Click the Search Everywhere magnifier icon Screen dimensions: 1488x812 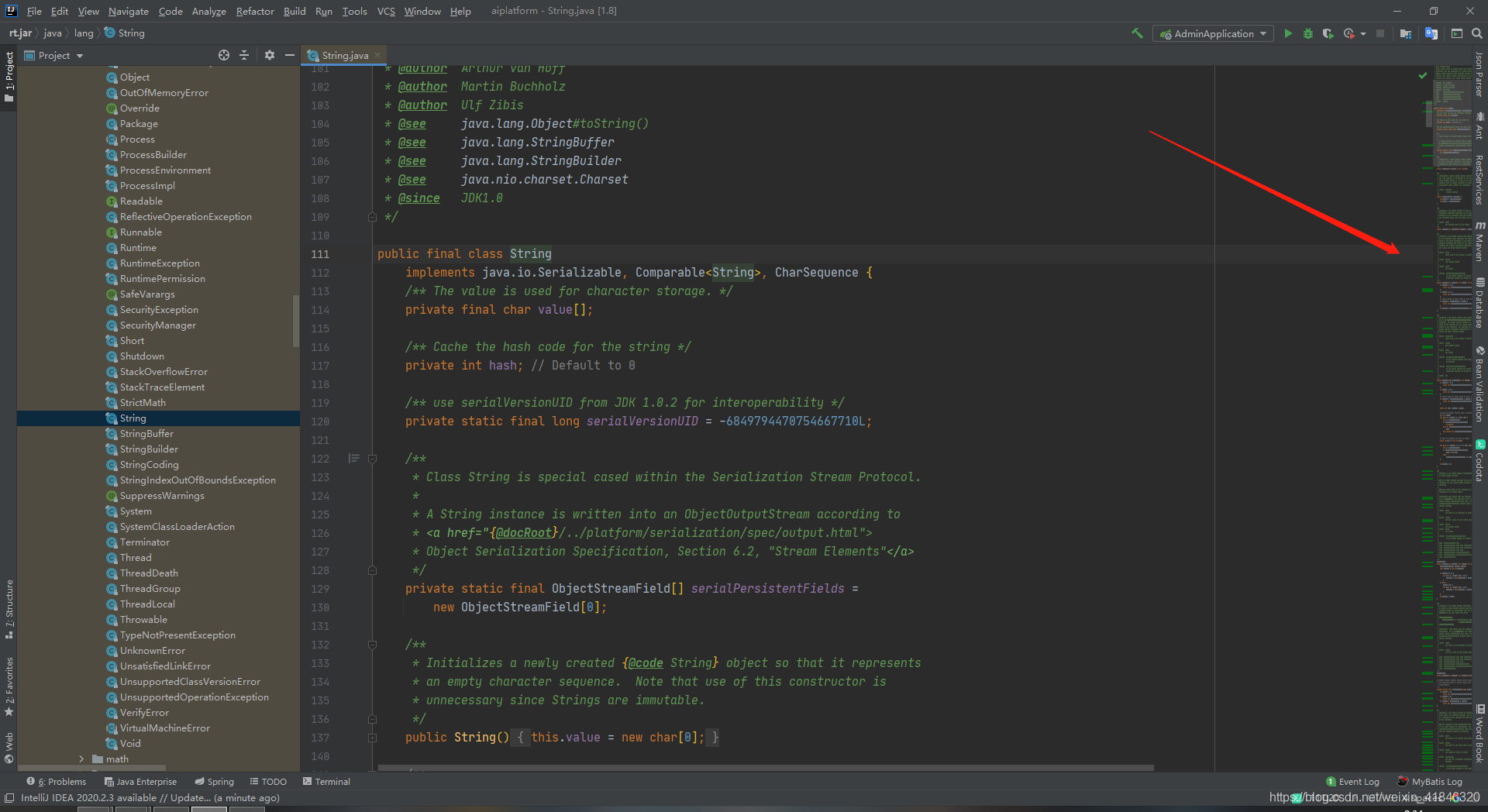click(x=1477, y=33)
